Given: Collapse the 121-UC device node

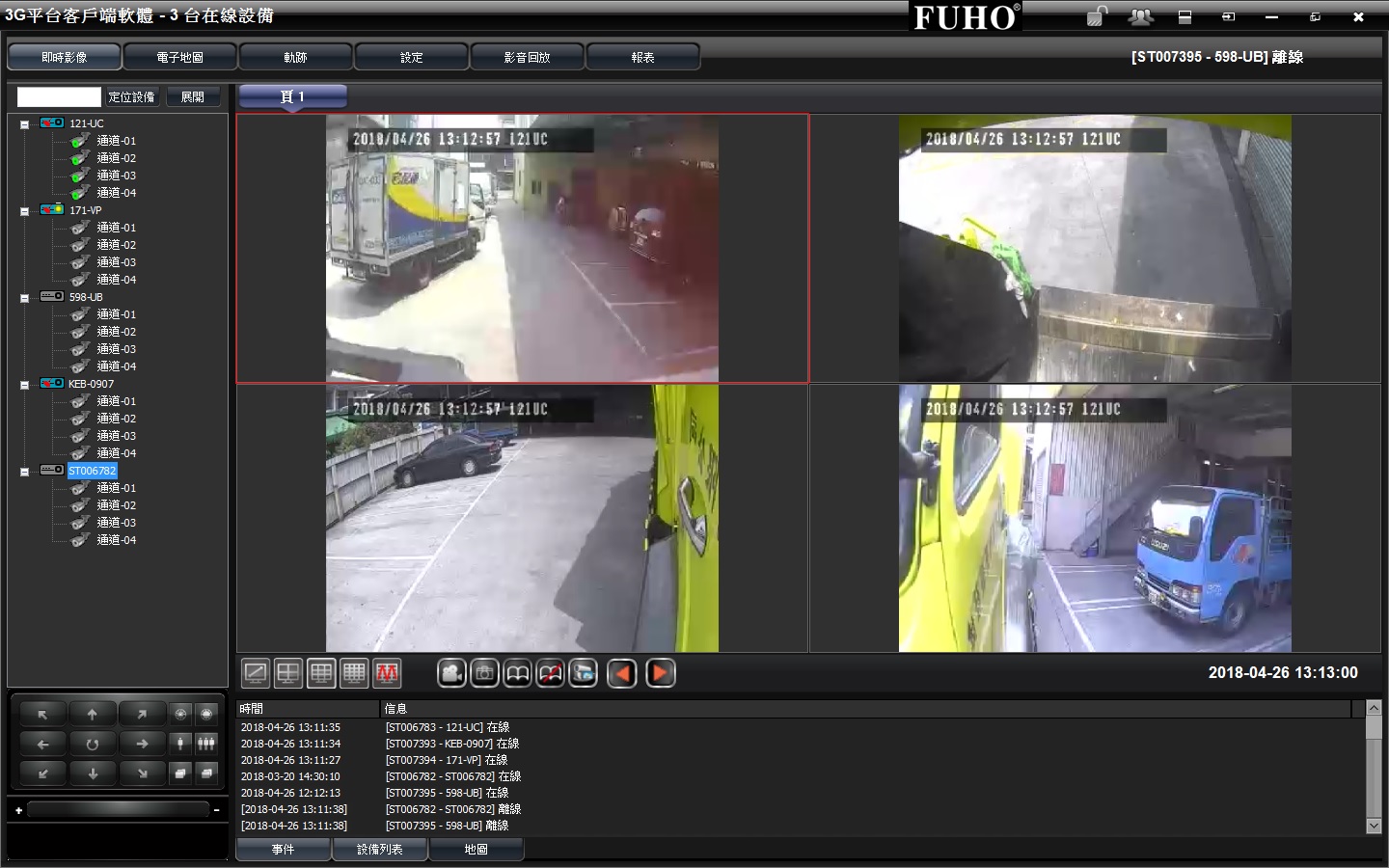Looking at the screenshot, I should (24, 124).
